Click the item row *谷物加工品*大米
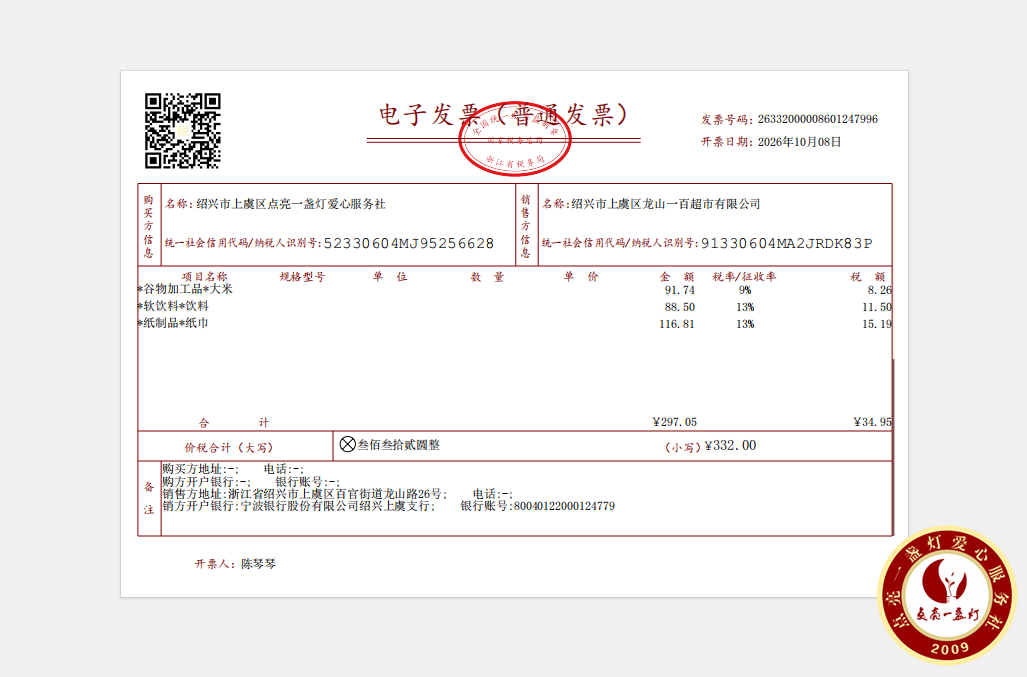Viewport: 1027px width, 677px height. click(515, 289)
